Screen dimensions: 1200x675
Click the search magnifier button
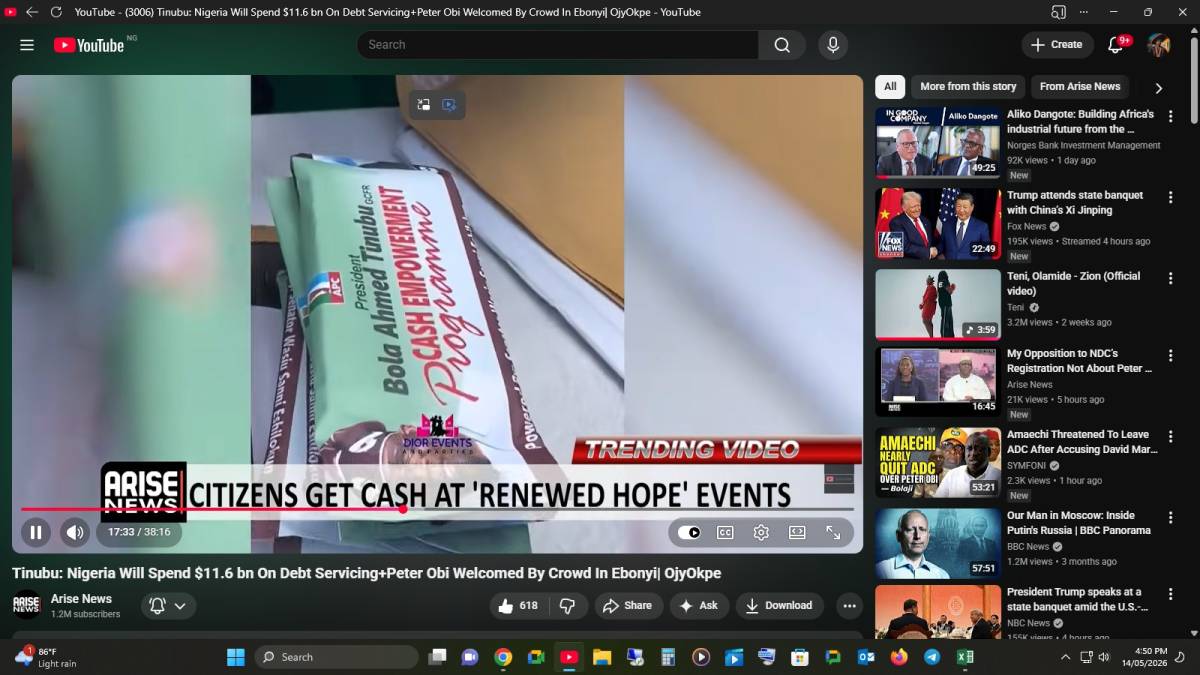782,45
